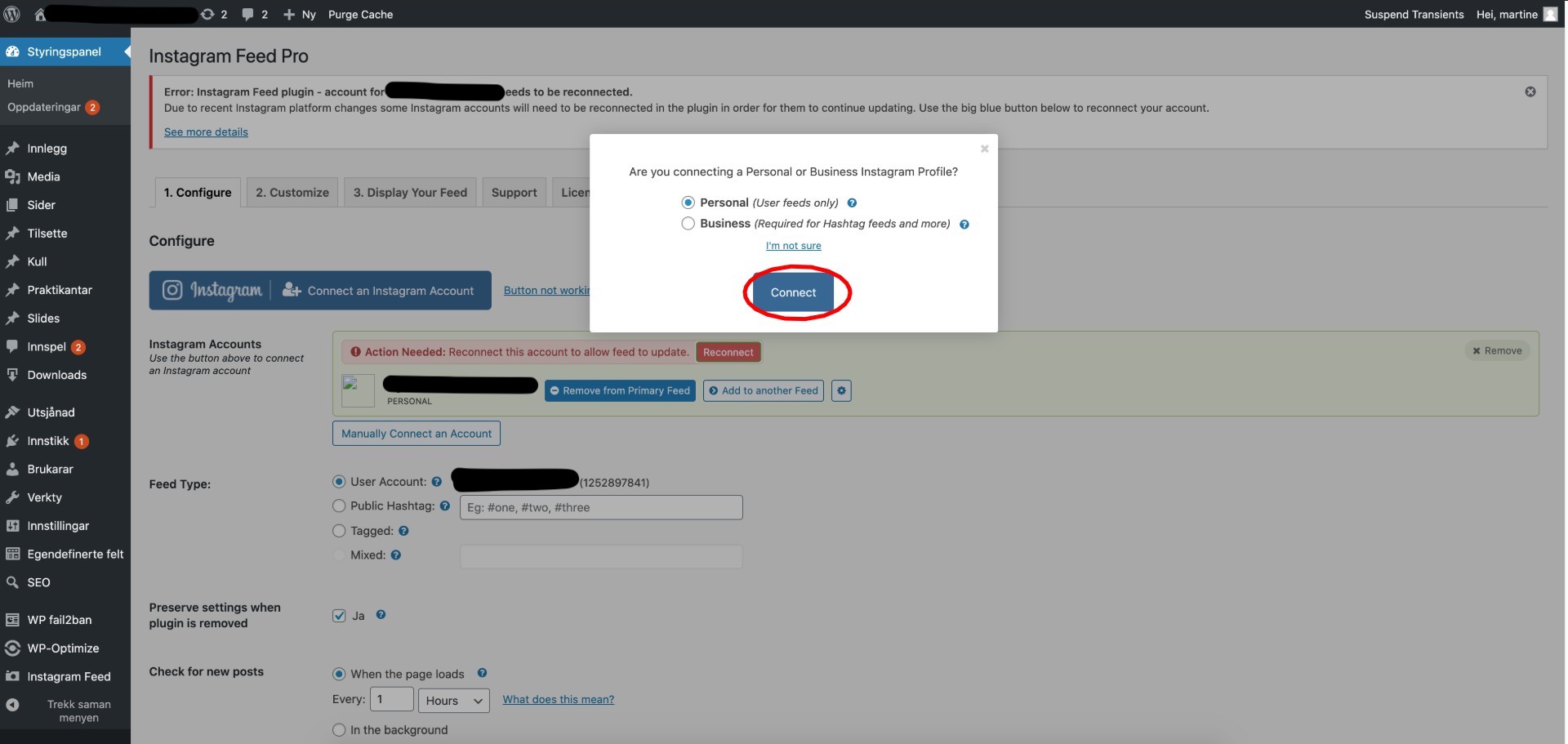1568x744 pixels.
Task: Select Tagged feed type
Action: click(x=339, y=531)
